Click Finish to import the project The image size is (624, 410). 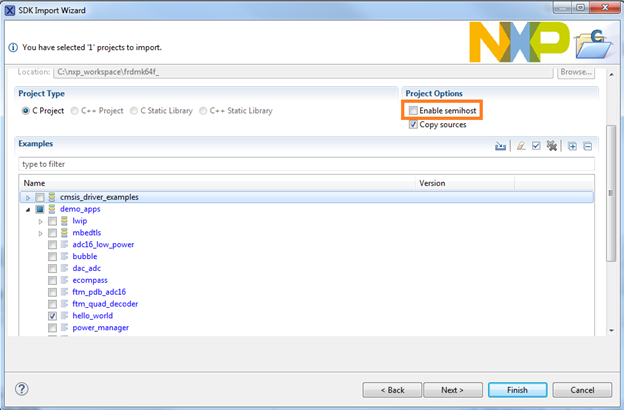click(517, 390)
